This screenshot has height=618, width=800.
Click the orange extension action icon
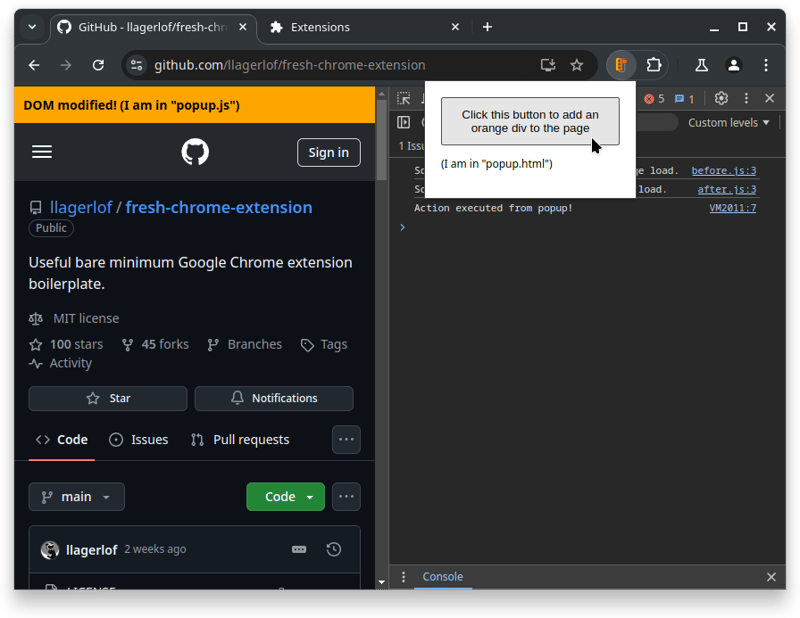(x=621, y=65)
